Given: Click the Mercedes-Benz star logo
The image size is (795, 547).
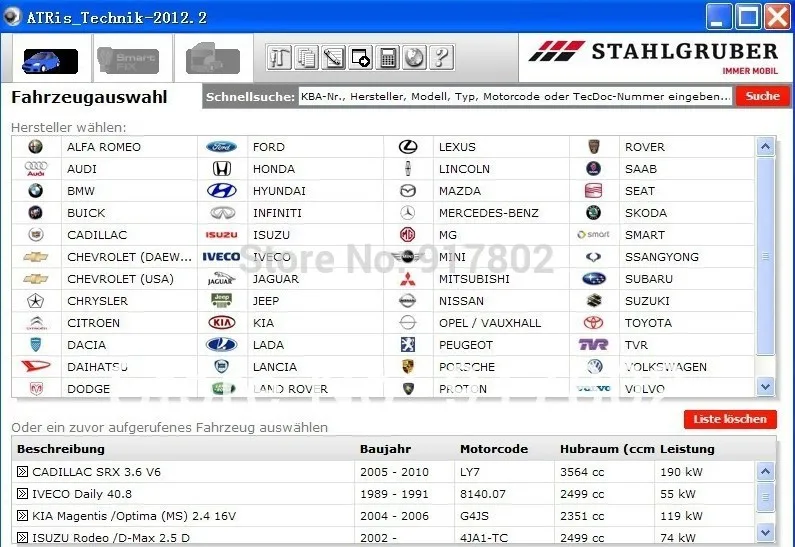Looking at the screenshot, I should [408, 213].
